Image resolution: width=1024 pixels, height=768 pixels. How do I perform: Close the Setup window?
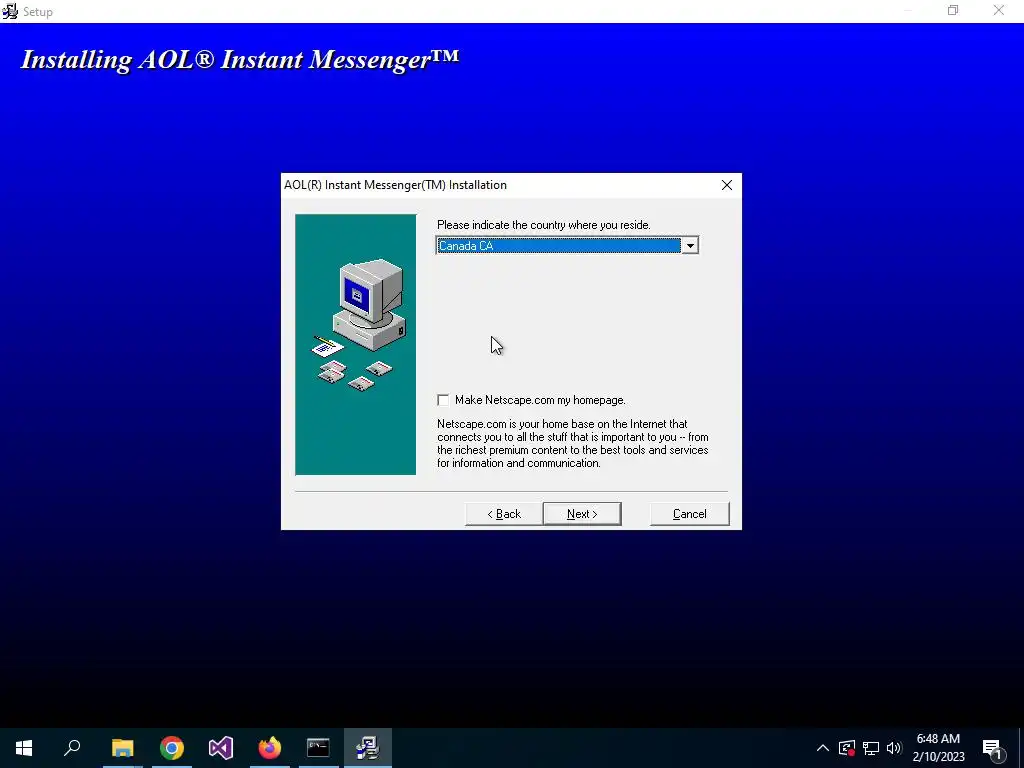coord(999,10)
